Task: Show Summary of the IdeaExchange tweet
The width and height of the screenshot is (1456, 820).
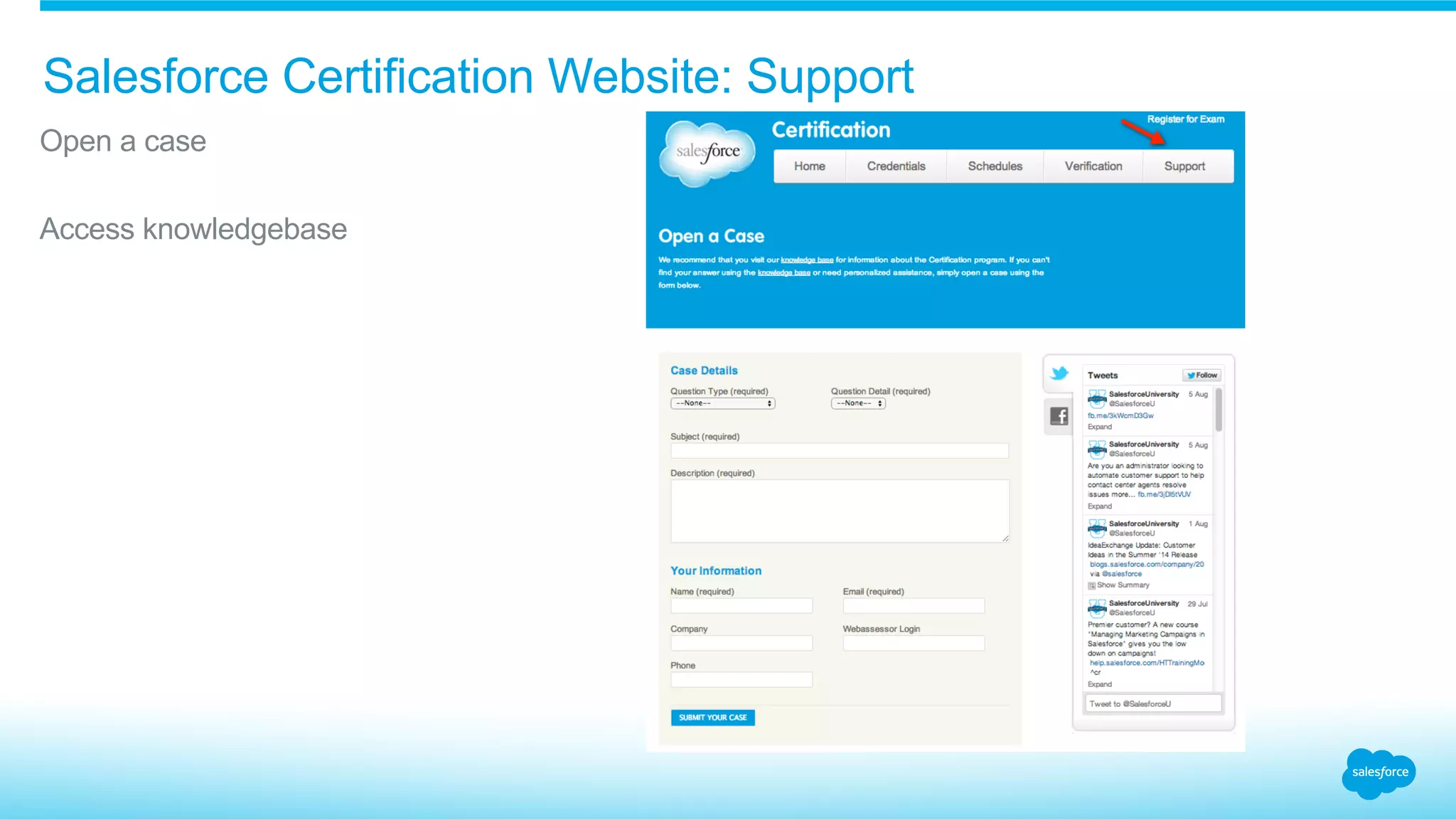Action: (1123, 585)
